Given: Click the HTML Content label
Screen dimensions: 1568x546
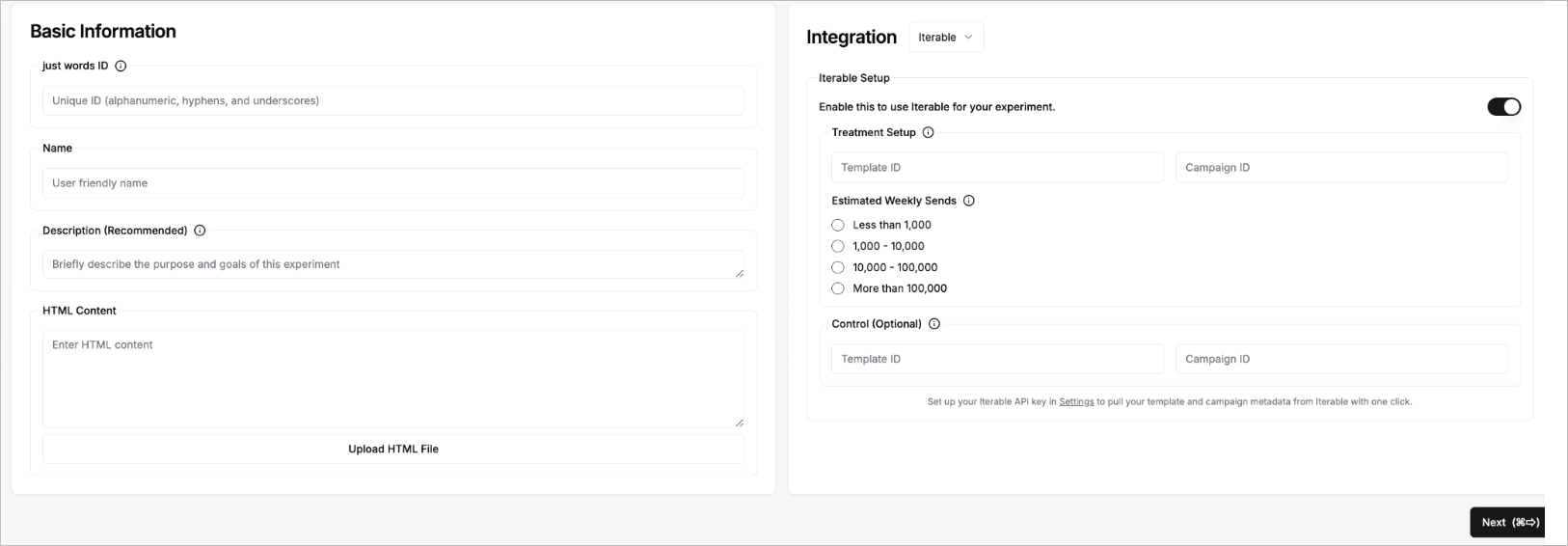Looking at the screenshot, I should tap(79, 311).
